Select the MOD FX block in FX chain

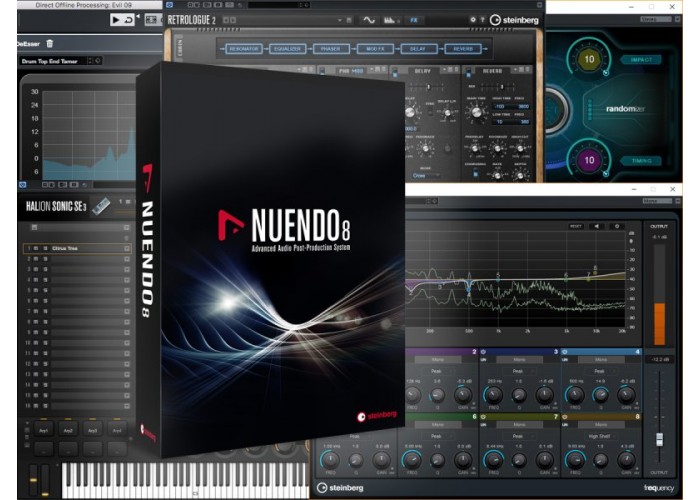375,49
